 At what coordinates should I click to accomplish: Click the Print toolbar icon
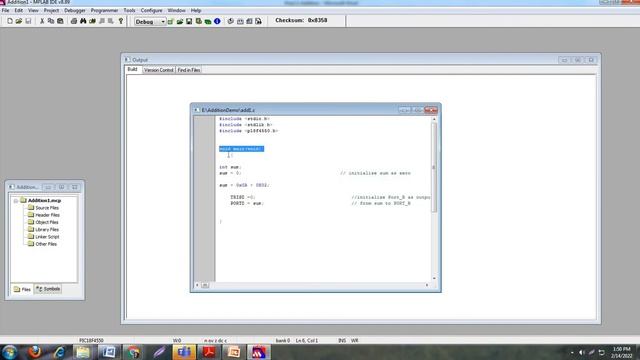coord(74,21)
